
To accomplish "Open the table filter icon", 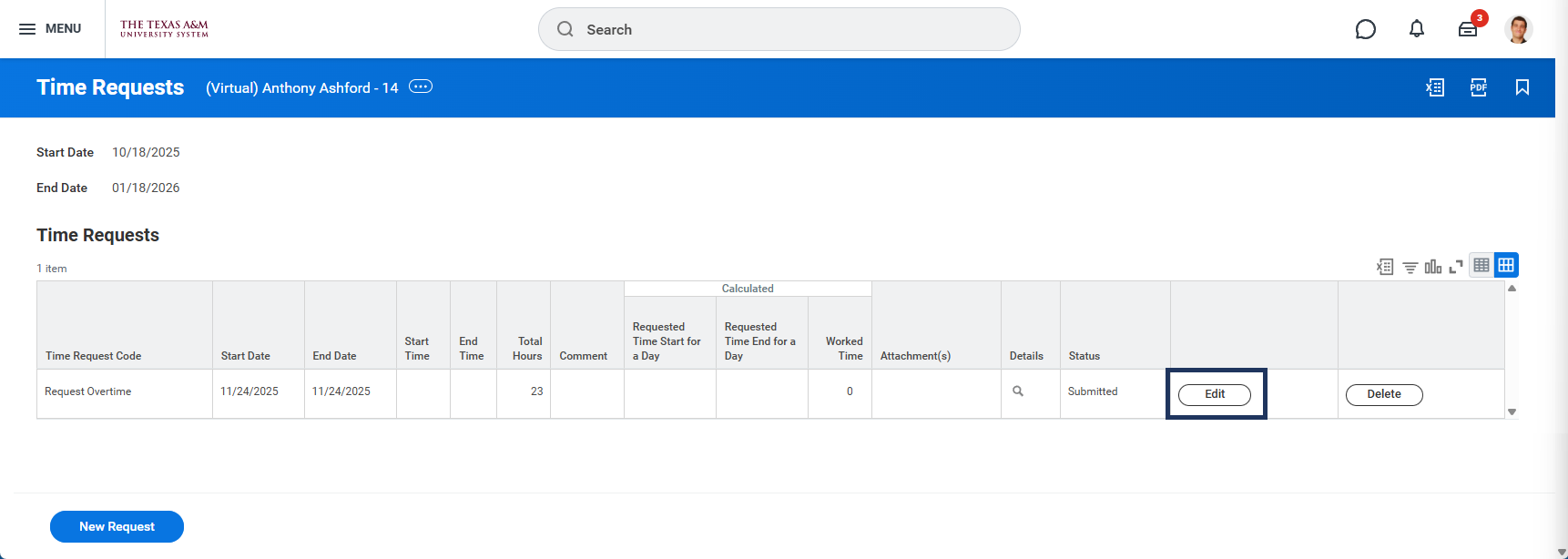I will pyautogui.click(x=1410, y=266).
